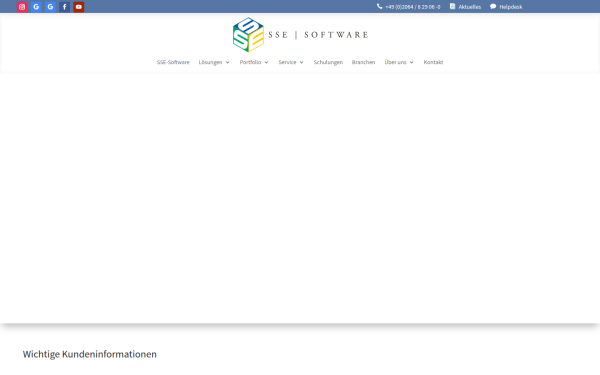Open the Aktuelles news link

coord(470,7)
